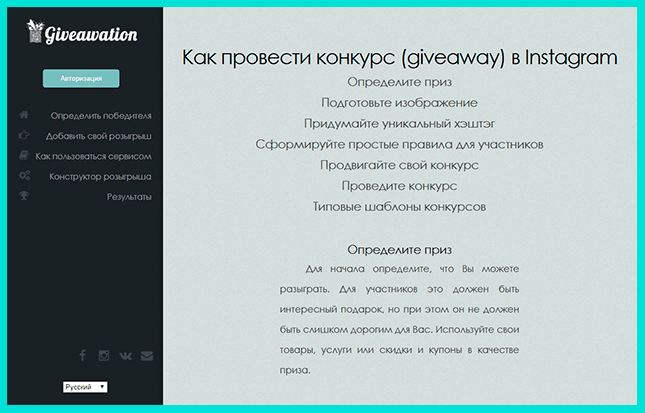This screenshot has width=645, height=413.
Task: Jump to Типовые шаблоны конкурсов link
Action: click(x=399, y=206)
